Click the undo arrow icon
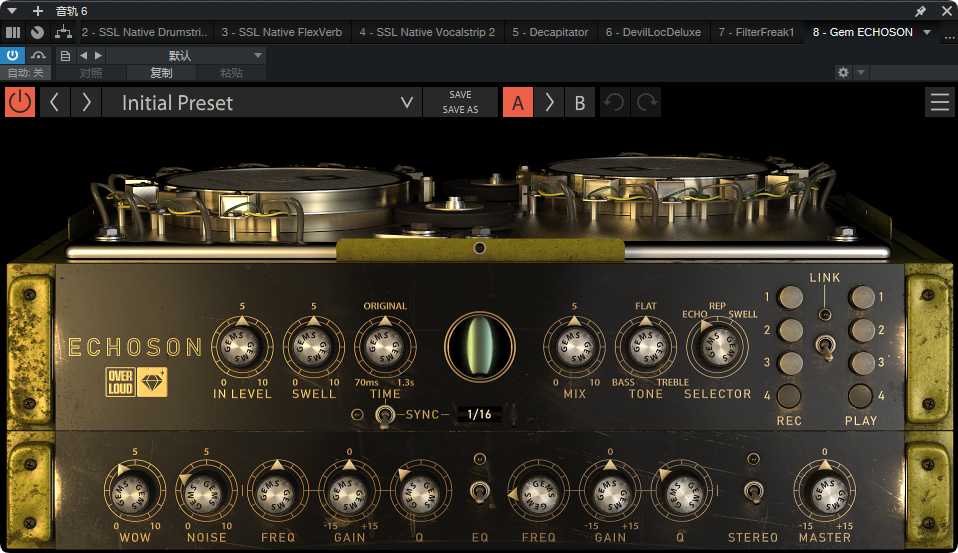 (x=614, y=102)
